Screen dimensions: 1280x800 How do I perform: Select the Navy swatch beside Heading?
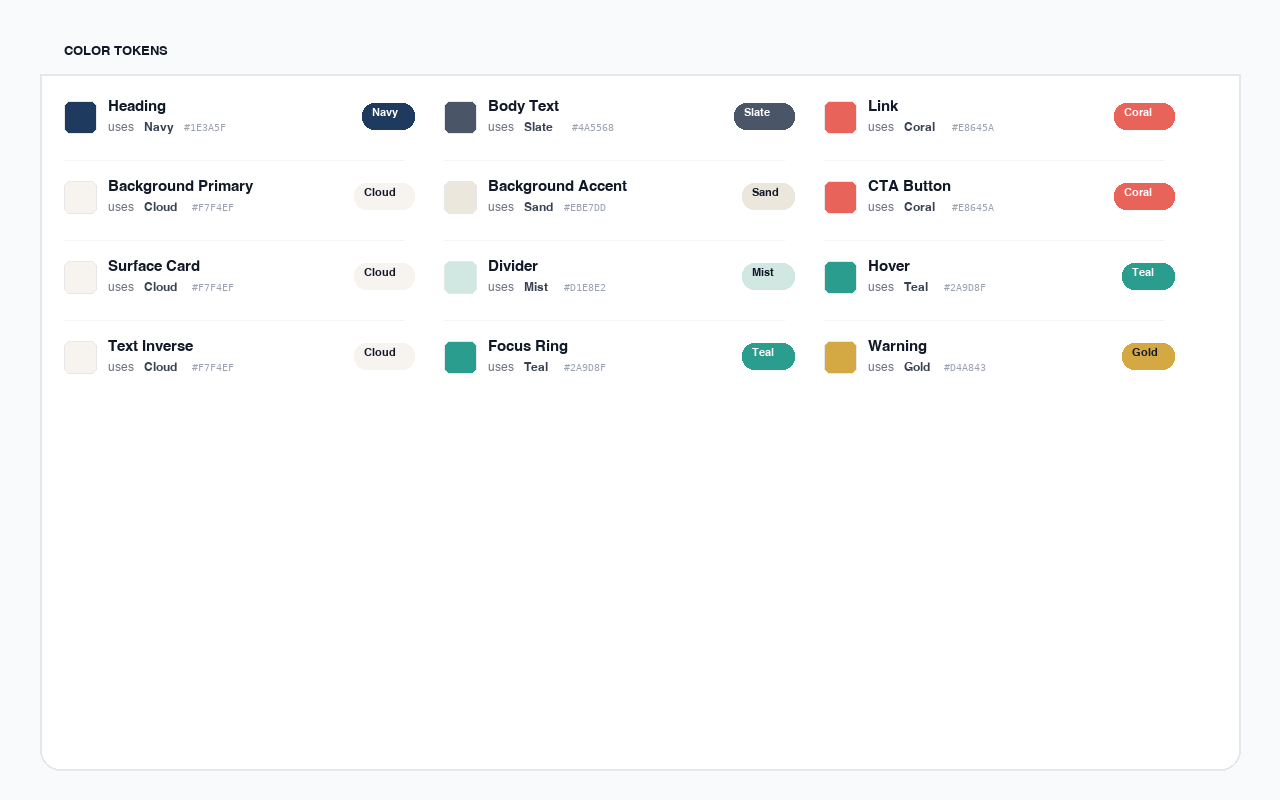click(x=80, y=117)
